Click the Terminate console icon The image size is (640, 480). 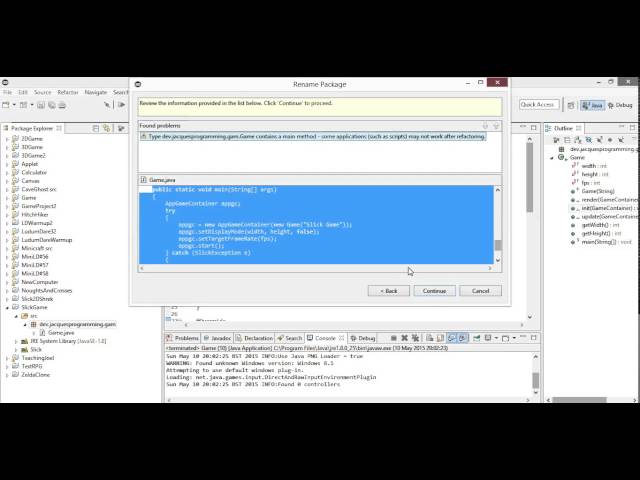coord(393,338)
